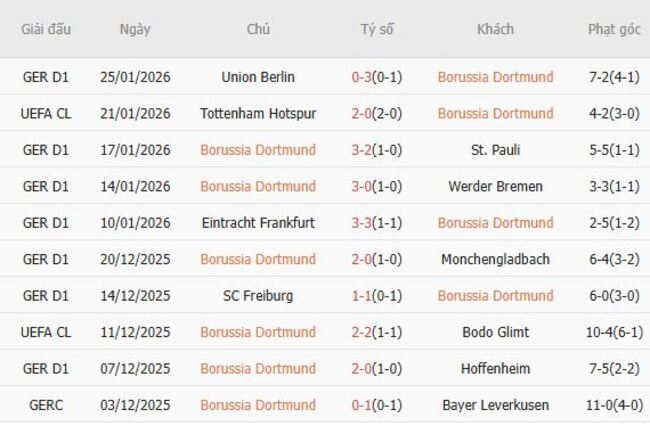The image size is (650, 426).
Task: Open Hoffenheim team link
Action: (x=495, y=369)
